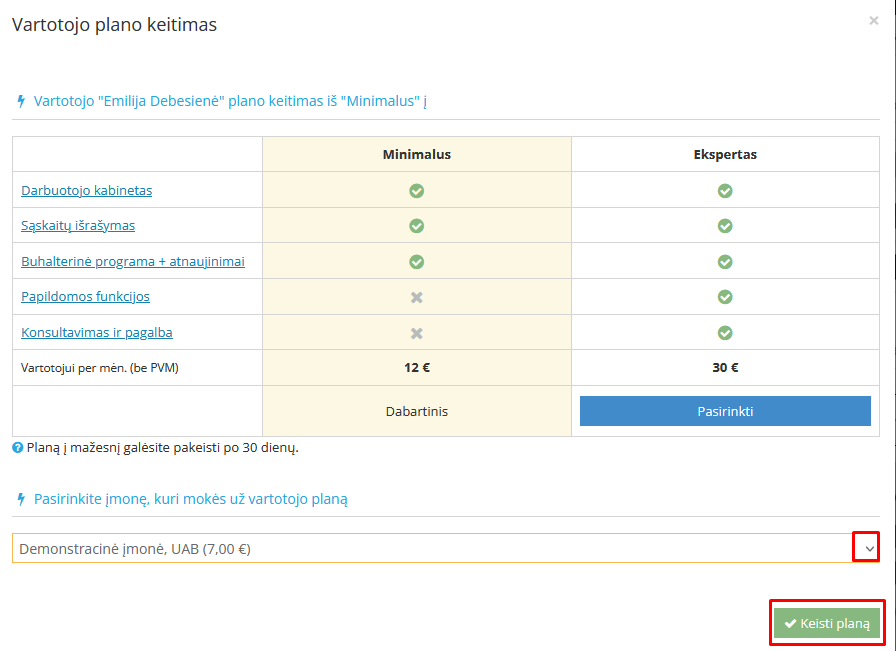
Task: Click Ekspertas checkmark for Papildomos funkcijos
Action: 725,297
